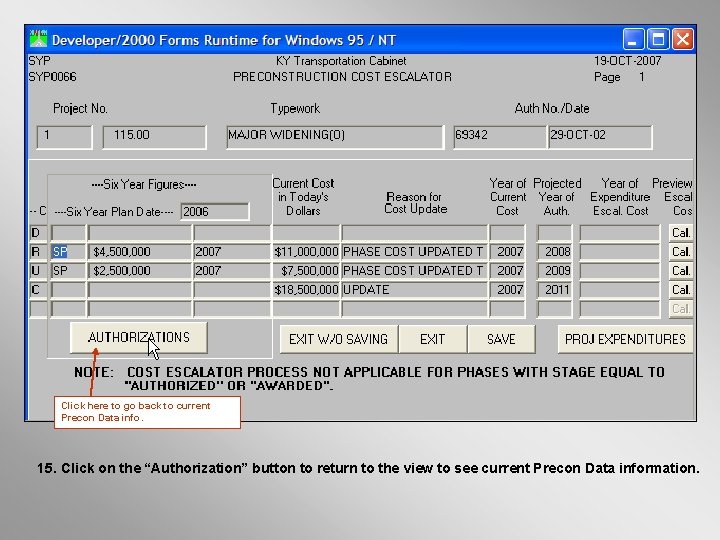Click current cost $11,000,000 field
Image resolution: width=720 pixels, height=540 pixels.
[306, 252]
